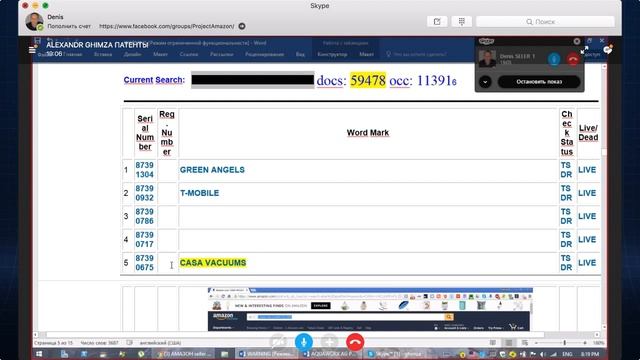Open the Windows Start button in shared screen

[39, 354]
